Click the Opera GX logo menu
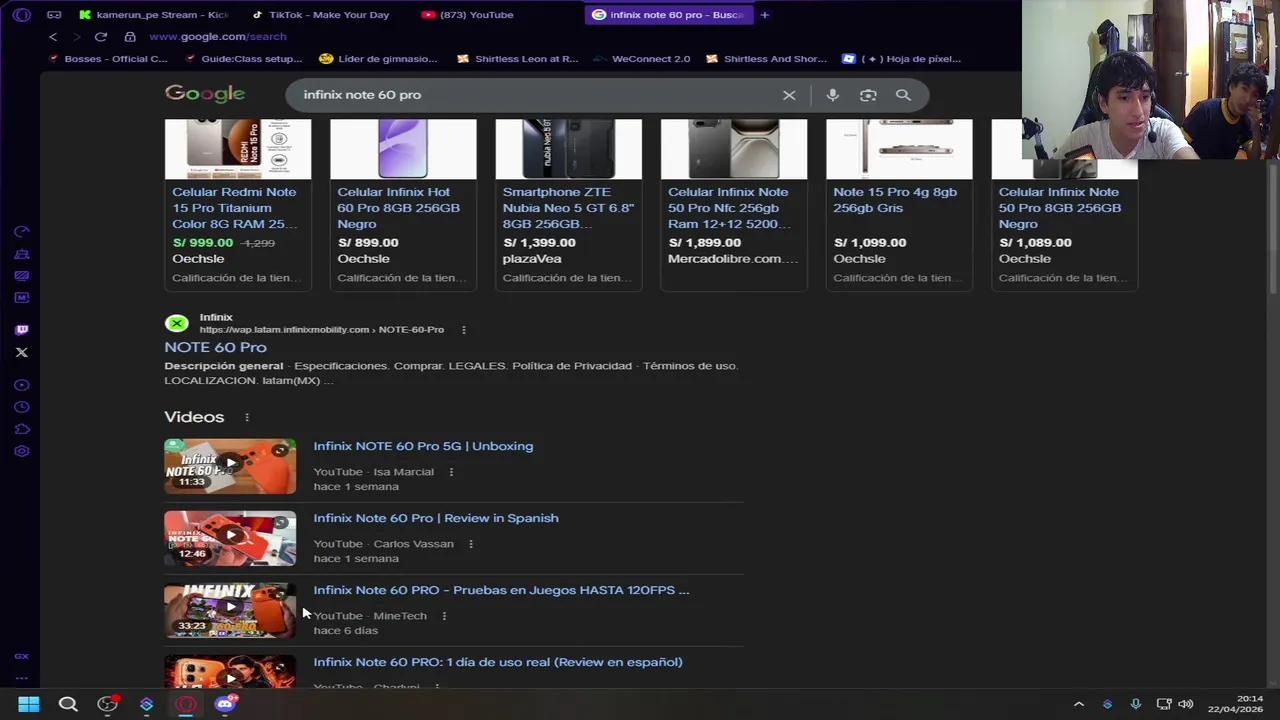 pos(22,15)
